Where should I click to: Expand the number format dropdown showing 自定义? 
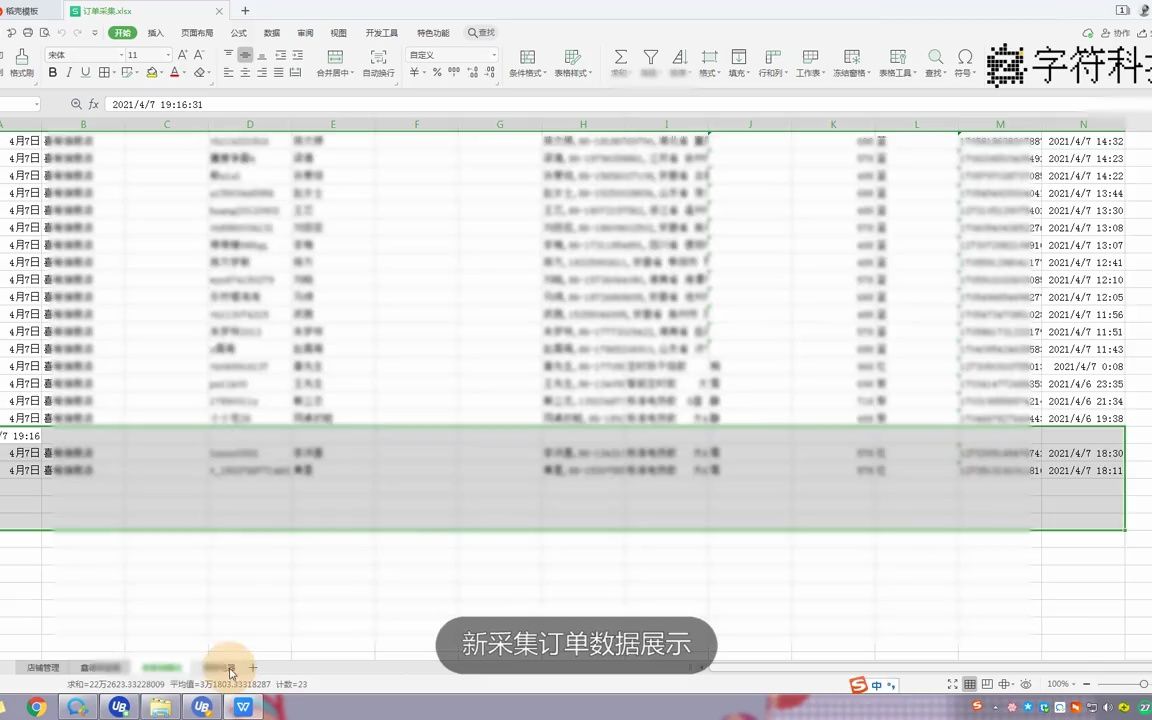click(x=493, y=54)
